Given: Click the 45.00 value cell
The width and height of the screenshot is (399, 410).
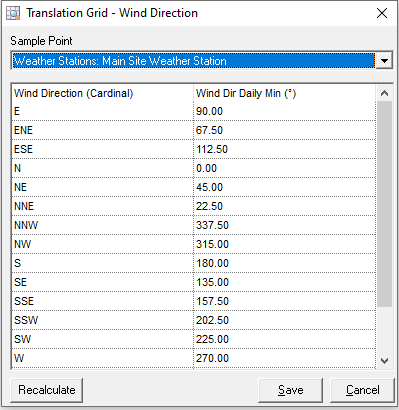Looking at the screenshot, I should click(285, 187).
